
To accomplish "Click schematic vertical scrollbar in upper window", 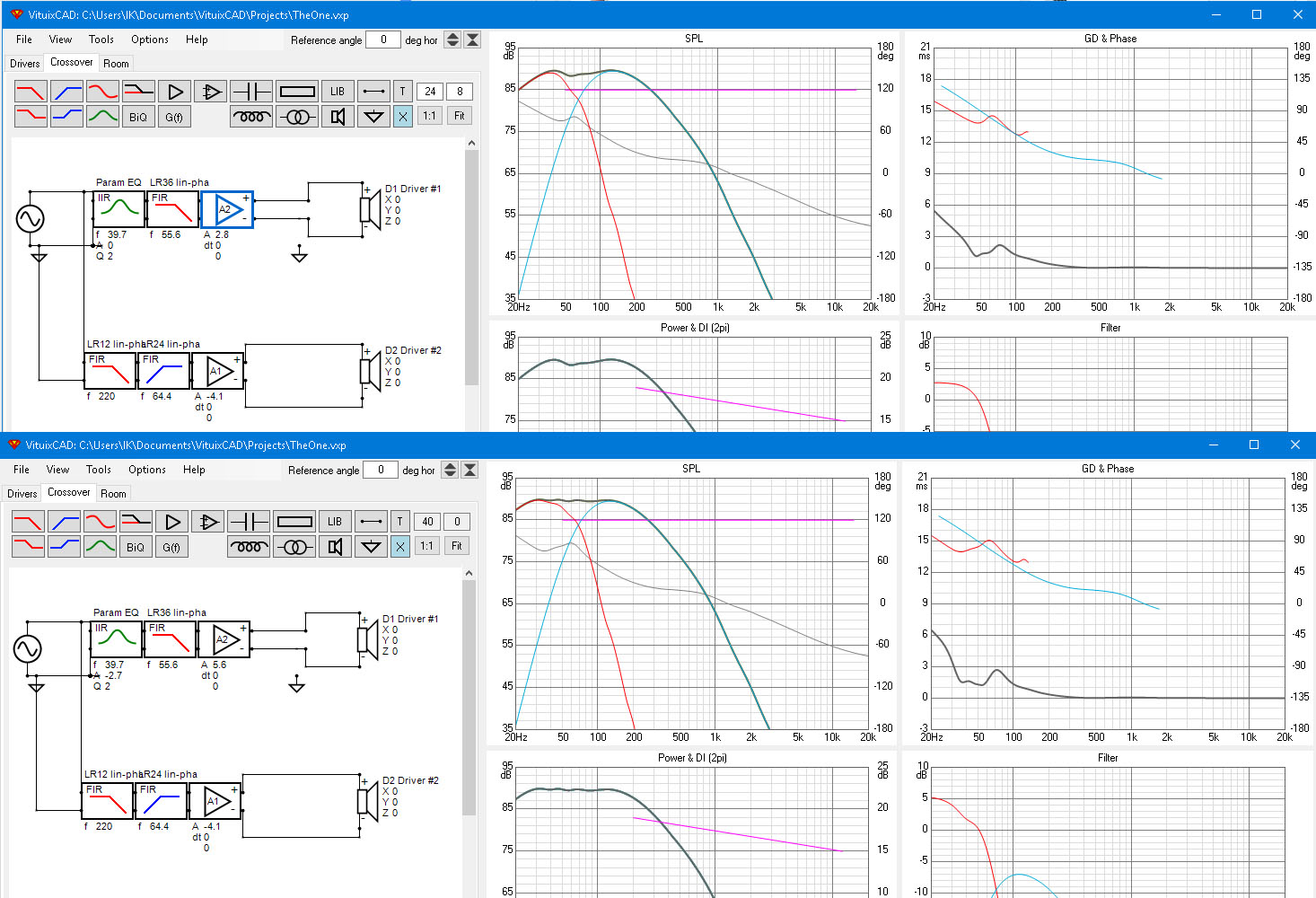I will pyautogui.click(x=471, y=267).
